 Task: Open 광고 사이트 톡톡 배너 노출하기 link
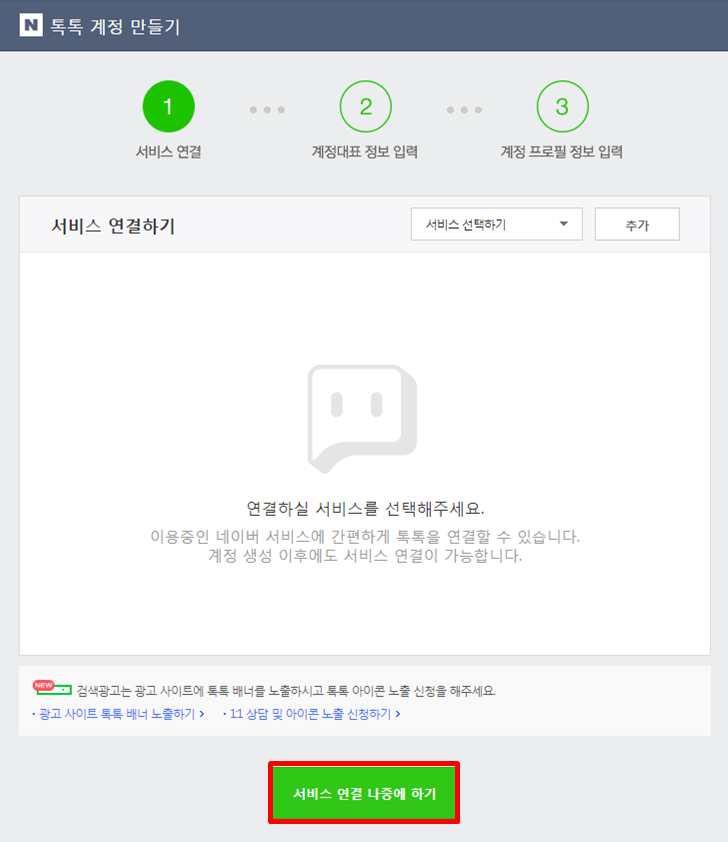click(118, 714)
